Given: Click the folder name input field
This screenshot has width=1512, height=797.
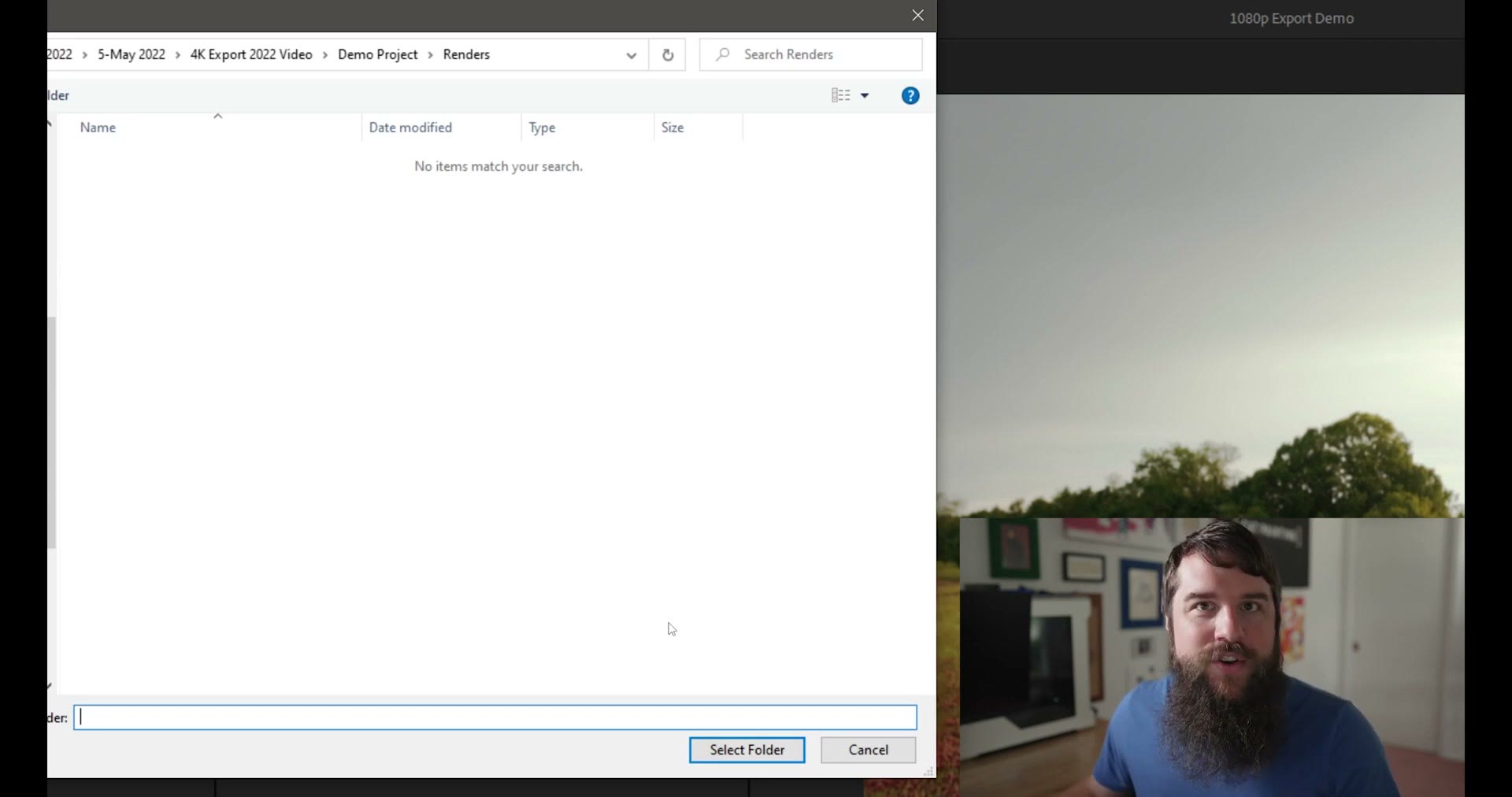Looking at the screenshot, I should 495,717.
